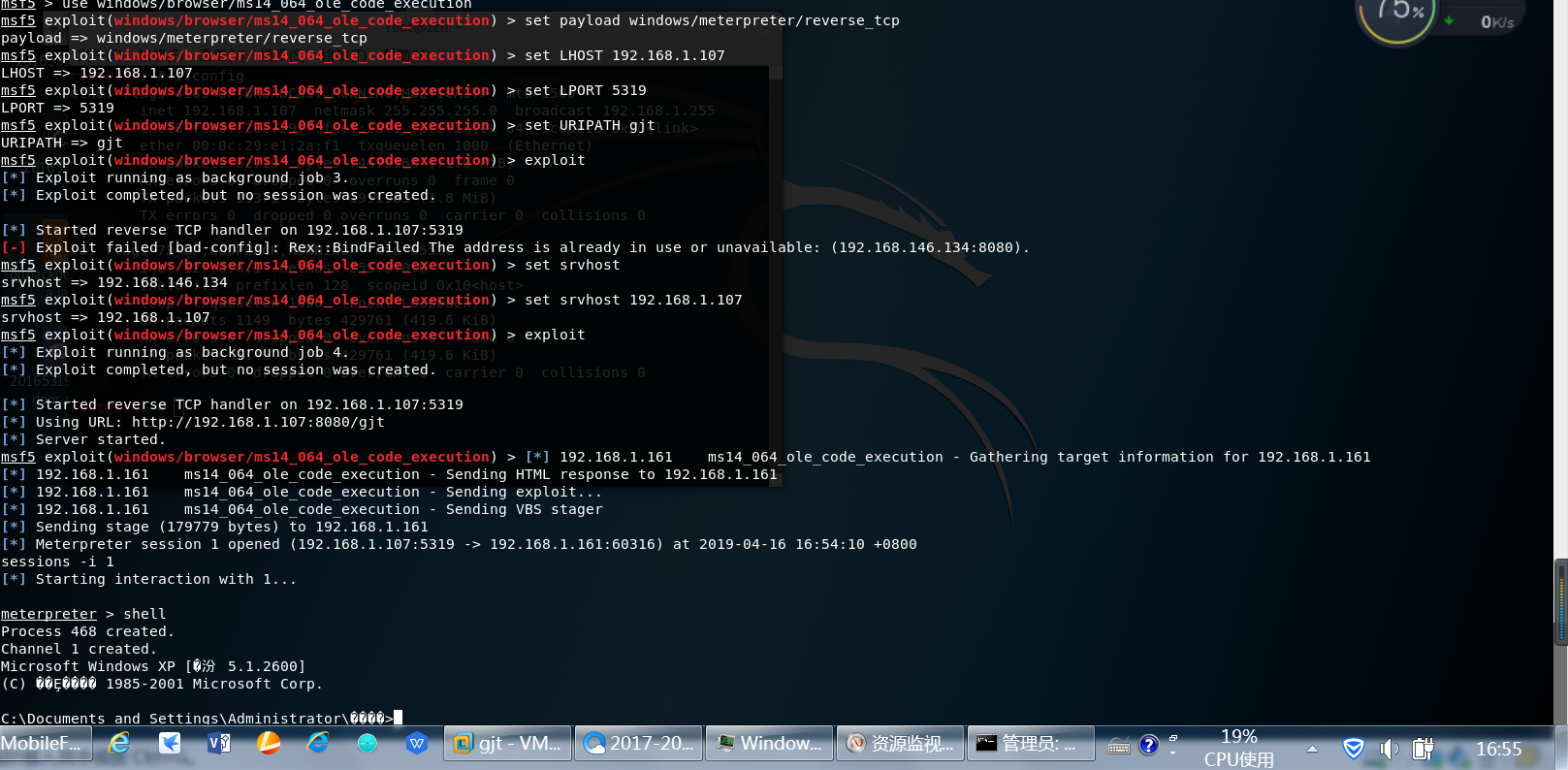Click the speaker volume tray icon
This screenshot has height=770, width=1568.
tap(1389, 748)
